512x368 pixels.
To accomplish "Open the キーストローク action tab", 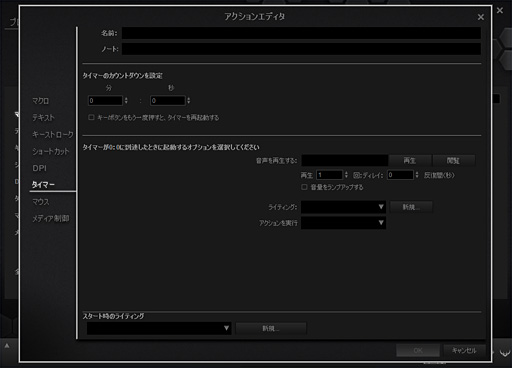I will pyautogui.click(x=53, y=134).
